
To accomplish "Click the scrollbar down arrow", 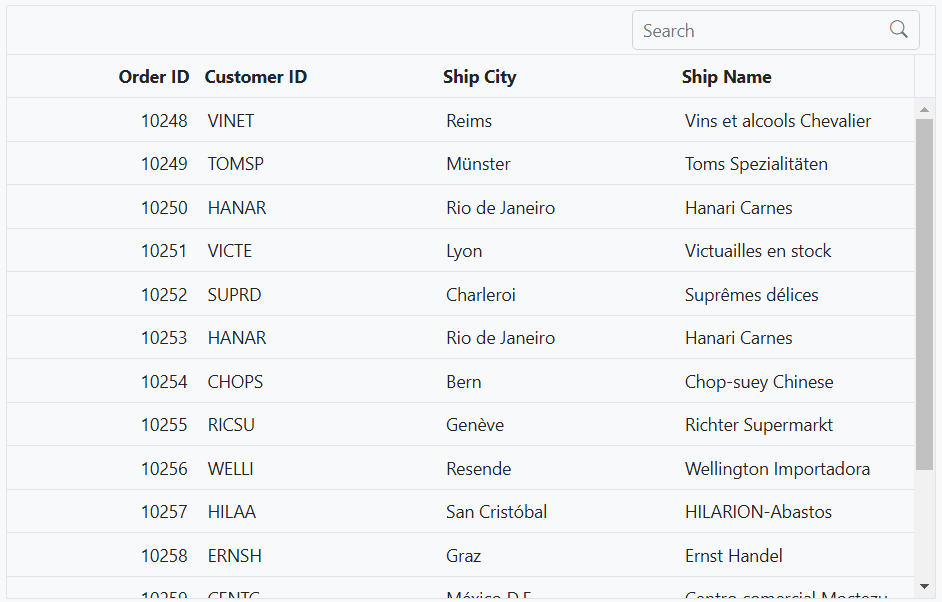I will [x=924, y=586].
